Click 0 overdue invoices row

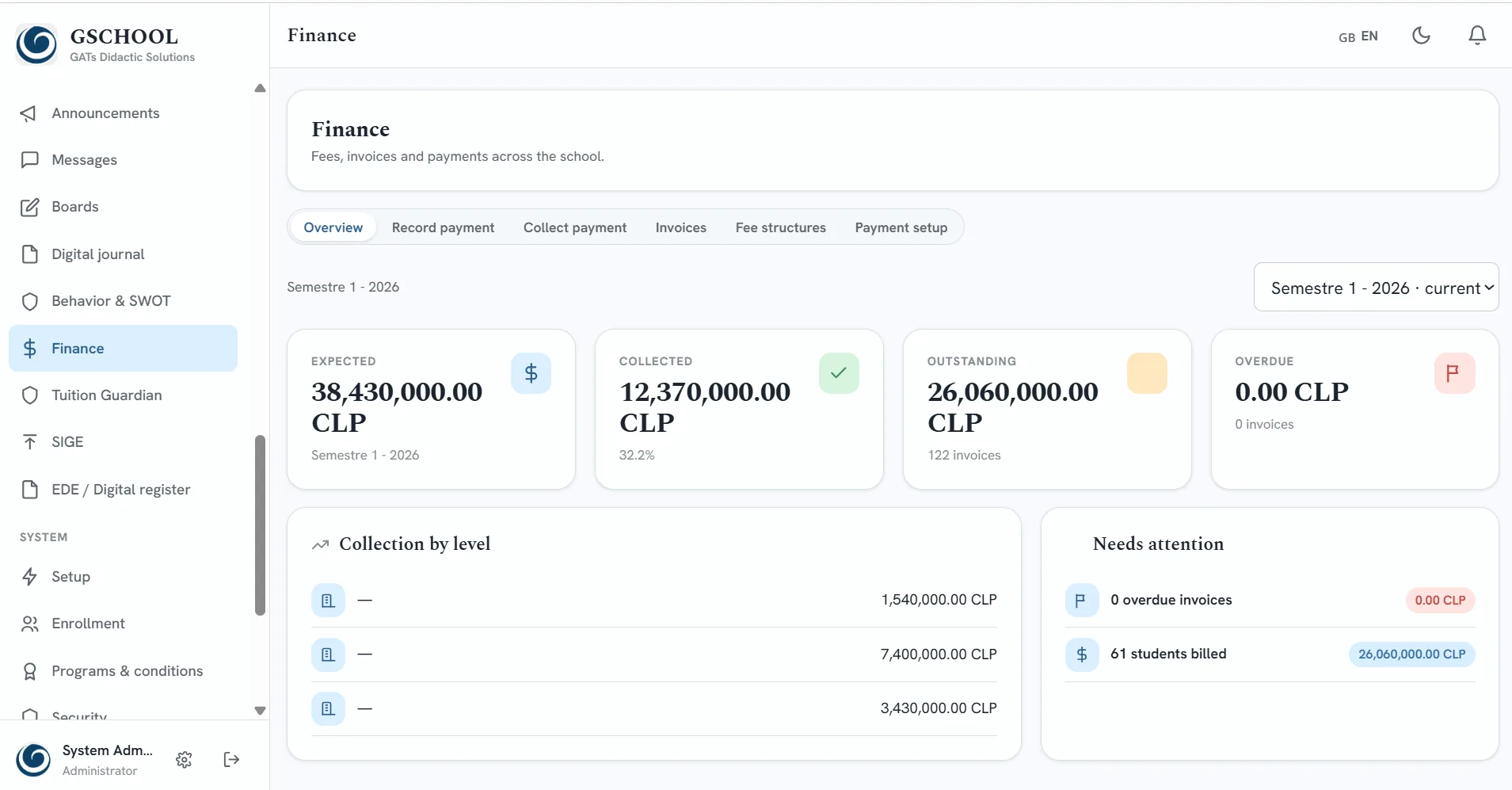coord(1270,601)
